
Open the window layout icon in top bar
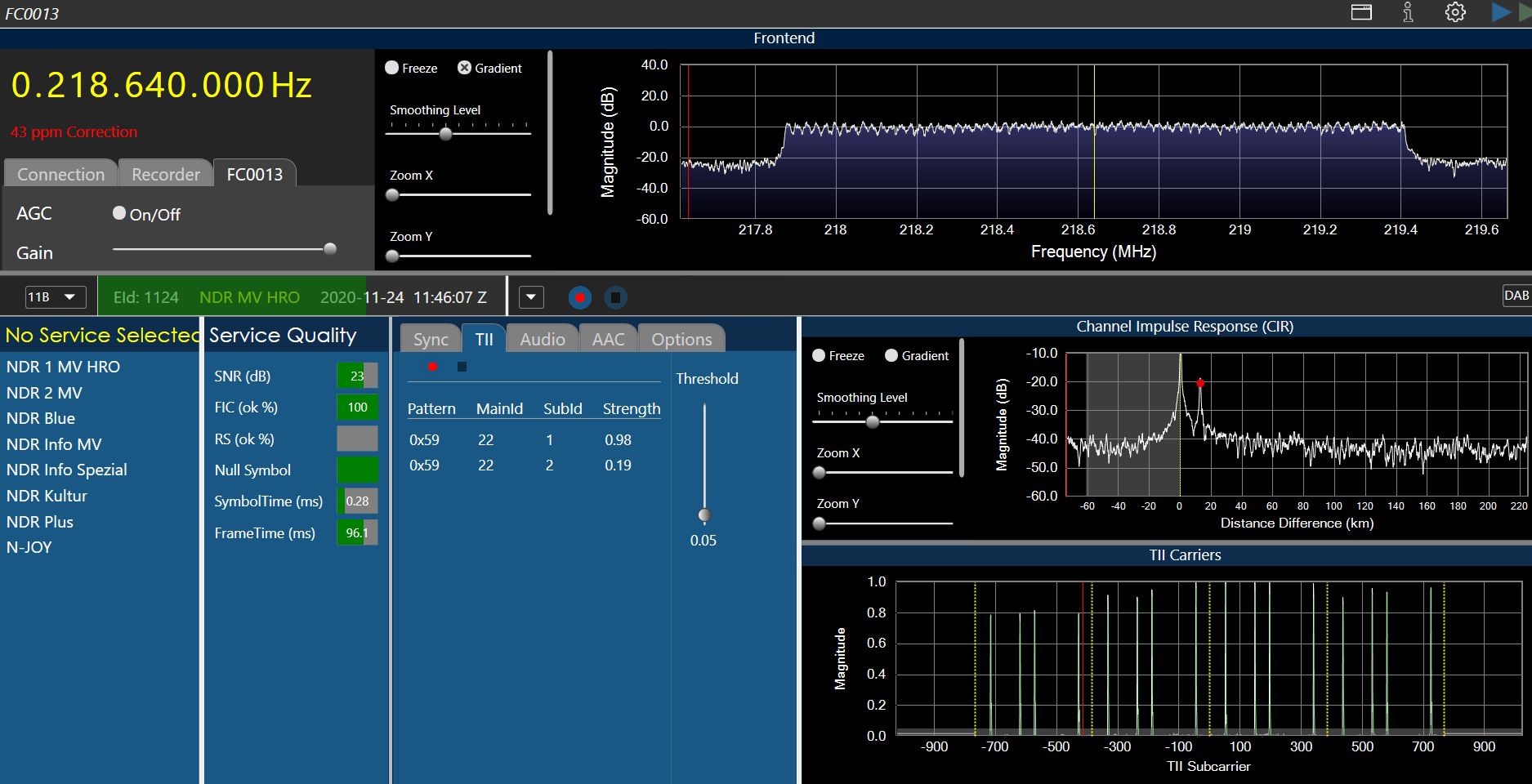coord(1361,12)
